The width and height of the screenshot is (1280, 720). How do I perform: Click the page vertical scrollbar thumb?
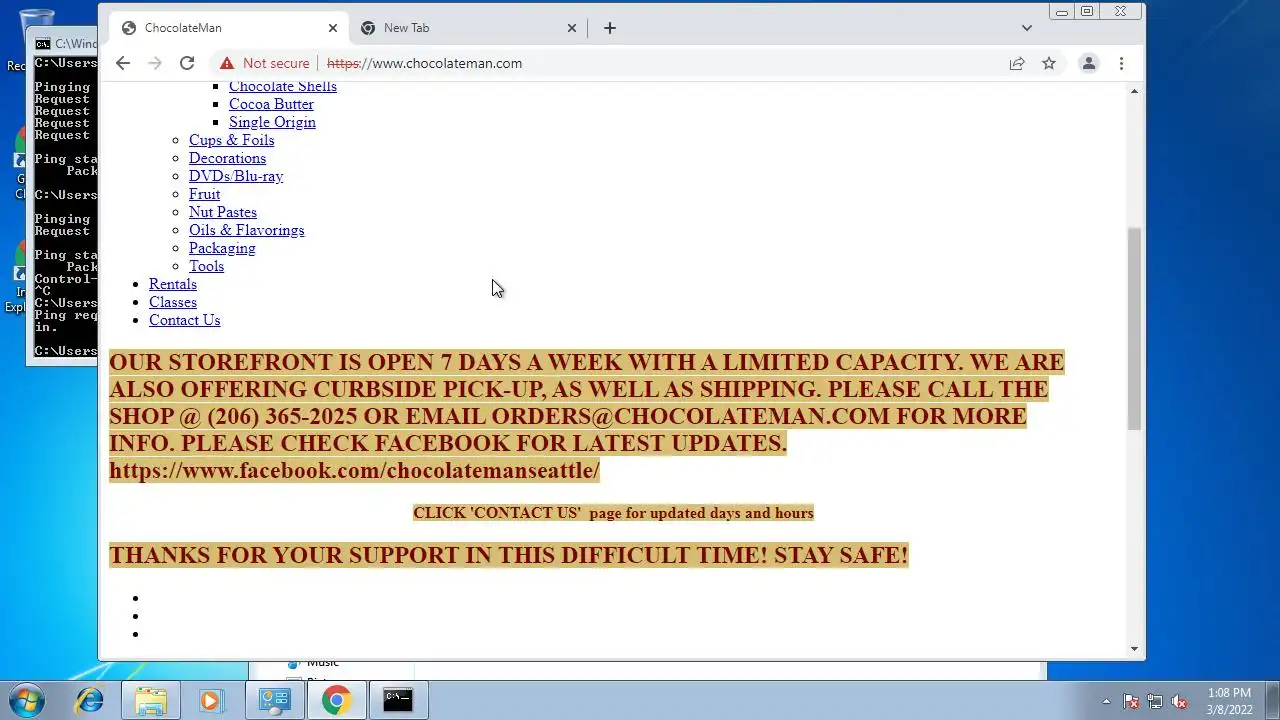(1134, 328)
